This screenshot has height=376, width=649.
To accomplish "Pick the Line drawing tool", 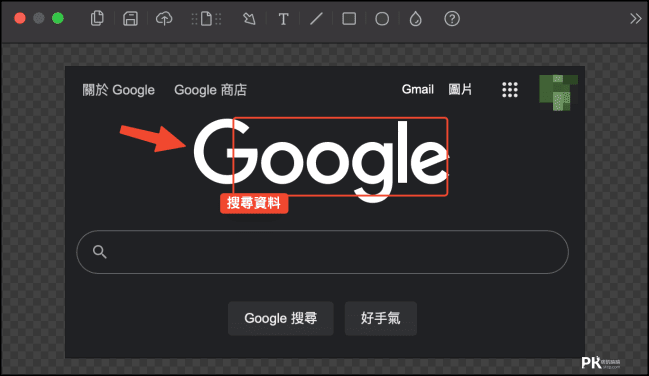I will coord(316,19).
